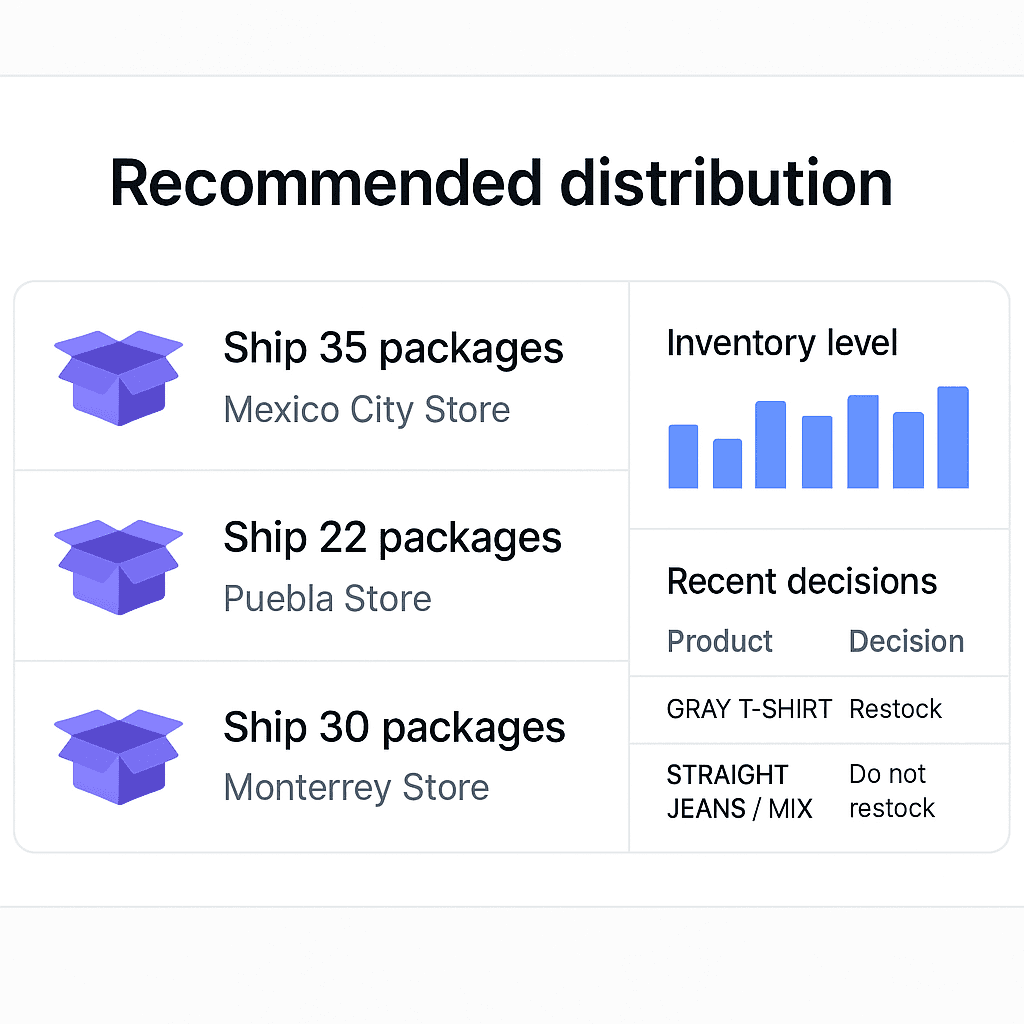
Task: Click the Inventory level heading
Action: point(782,343)
